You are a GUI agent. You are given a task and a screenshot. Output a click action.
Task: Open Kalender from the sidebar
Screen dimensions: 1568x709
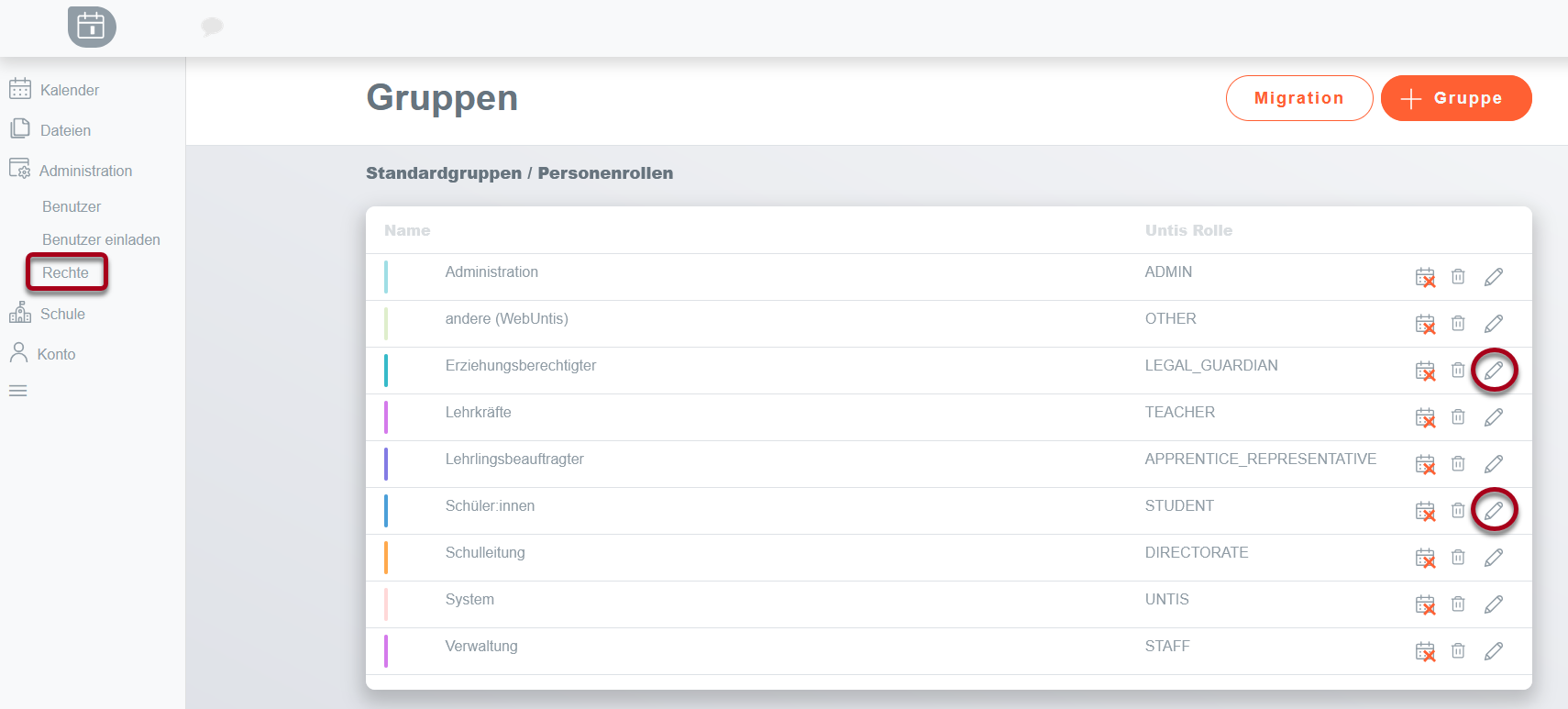(69, 90)
